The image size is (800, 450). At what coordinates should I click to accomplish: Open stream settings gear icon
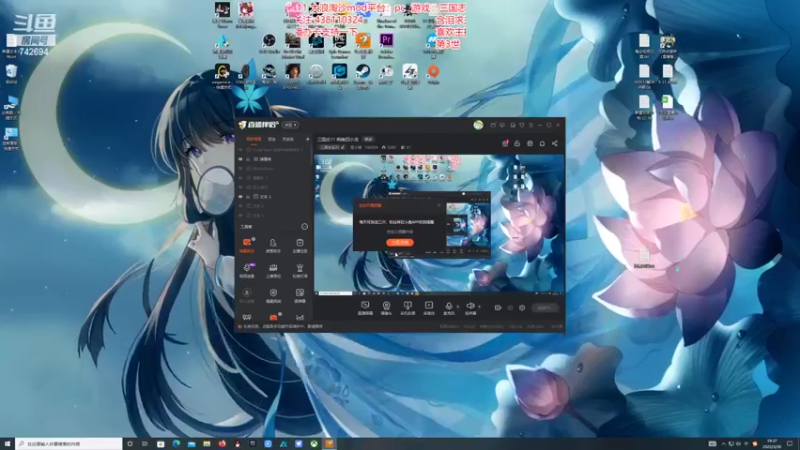click(522, 308)
